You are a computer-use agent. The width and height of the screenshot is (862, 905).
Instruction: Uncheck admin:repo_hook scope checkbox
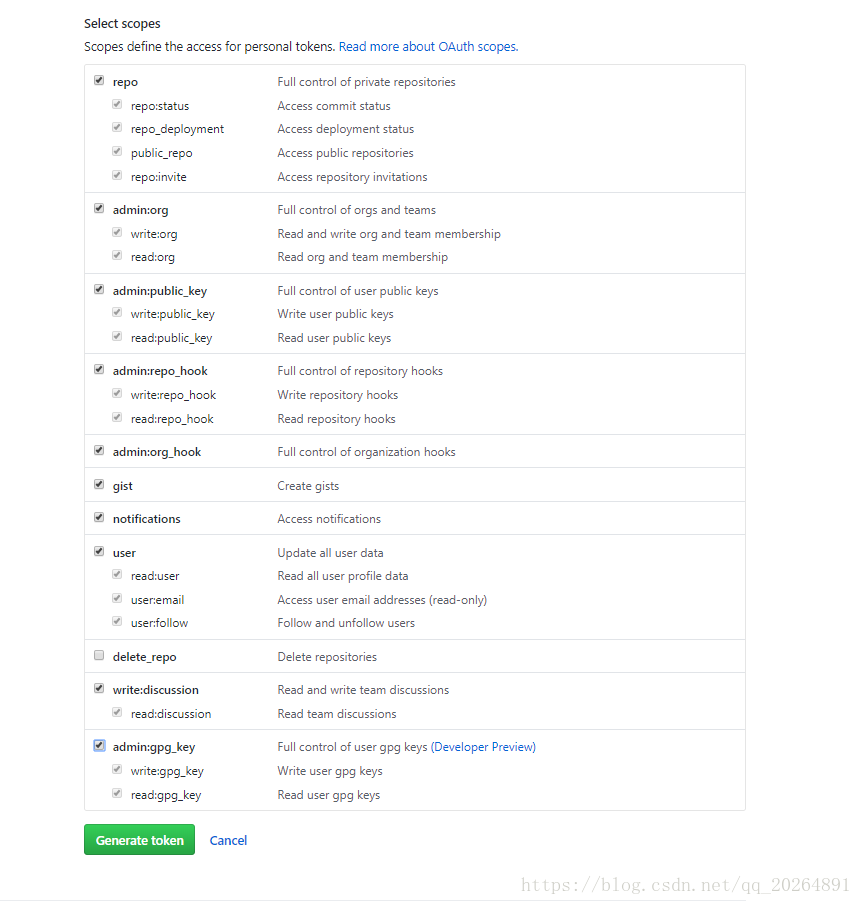click(x=99, y=369)
